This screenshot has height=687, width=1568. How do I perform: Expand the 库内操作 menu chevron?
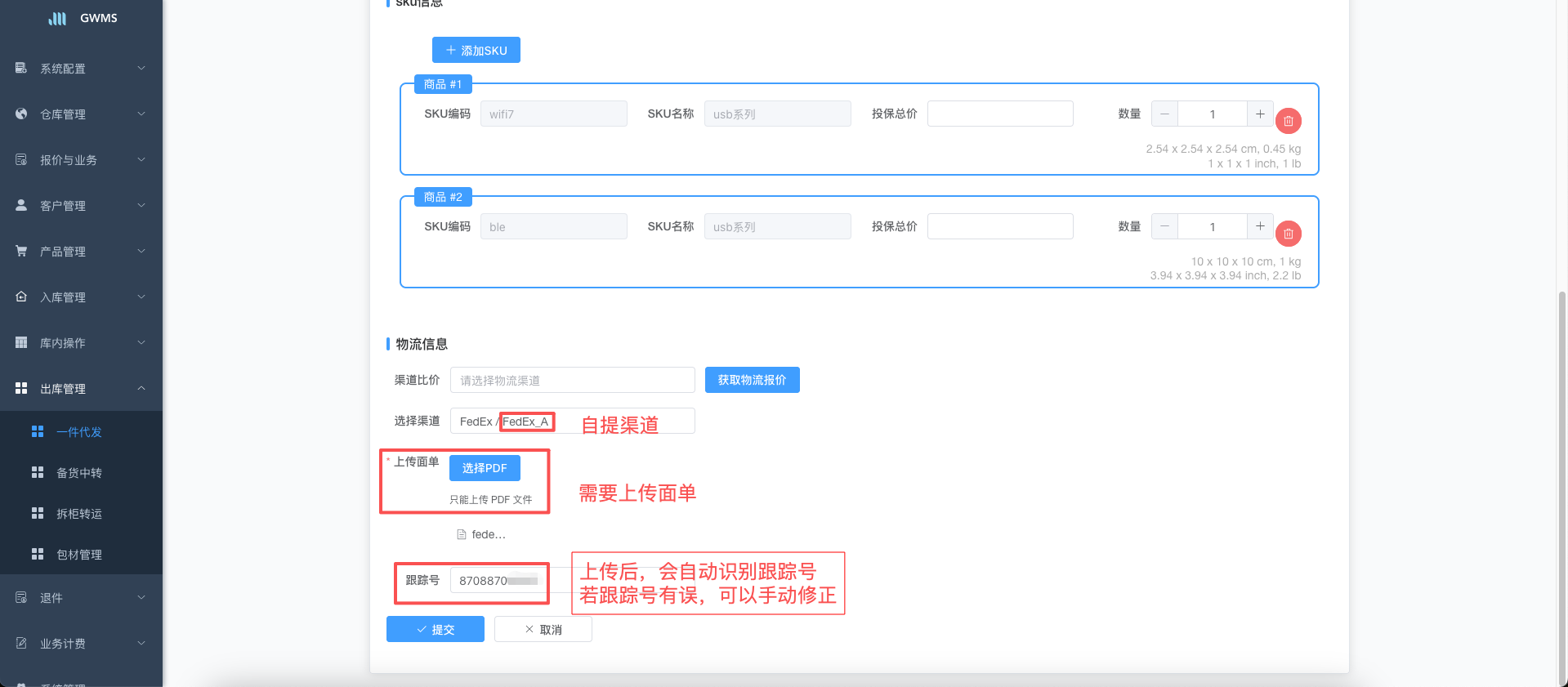(141, 342)
